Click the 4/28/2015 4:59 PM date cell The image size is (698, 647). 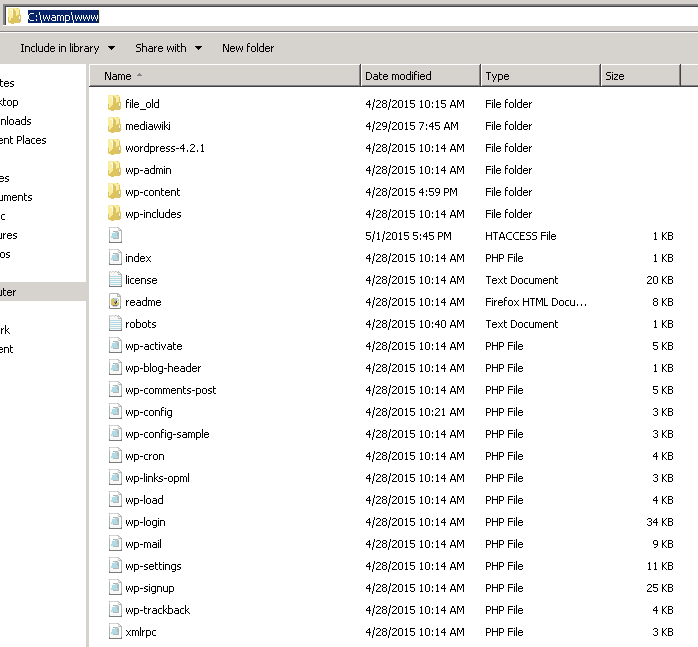(411, 192)
